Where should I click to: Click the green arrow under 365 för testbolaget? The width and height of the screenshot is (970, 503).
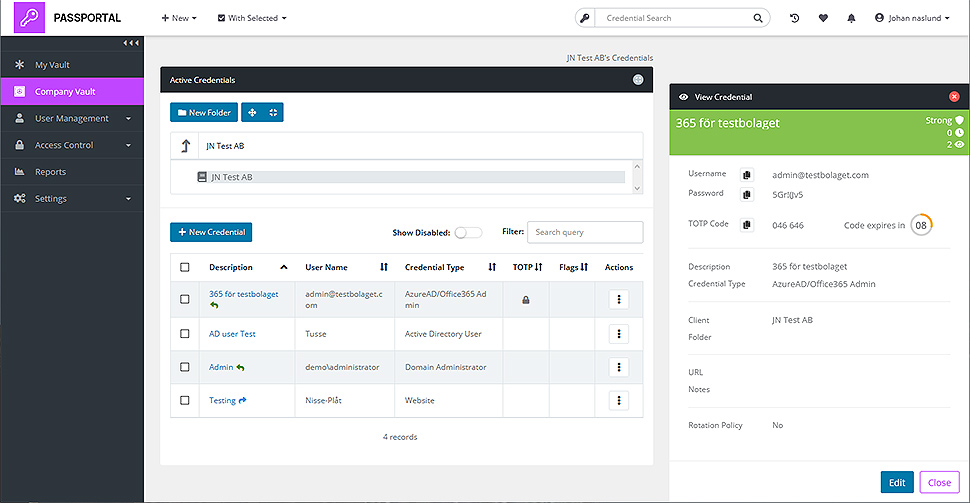pos(214,305)
